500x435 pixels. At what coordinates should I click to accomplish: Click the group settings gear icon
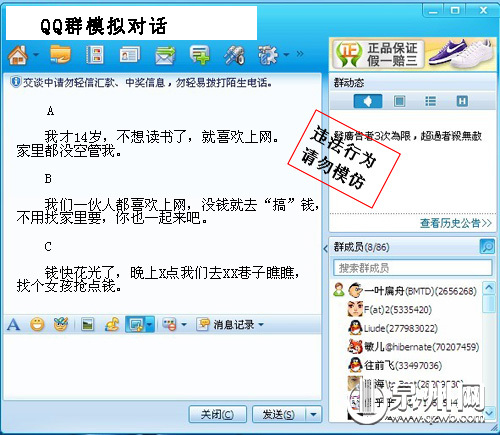pyautogui.click(x=268, y=55)
